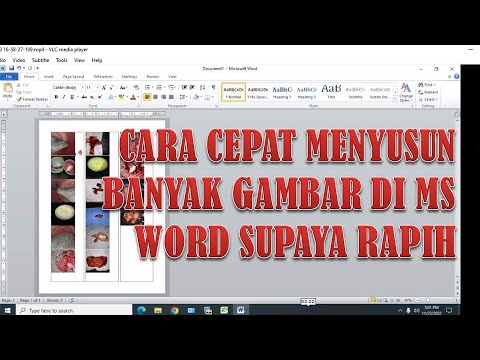Screen dimensions: 480x360
Task: Click the Shading color button
Action: pyautogui.click(x=196, y=97)
